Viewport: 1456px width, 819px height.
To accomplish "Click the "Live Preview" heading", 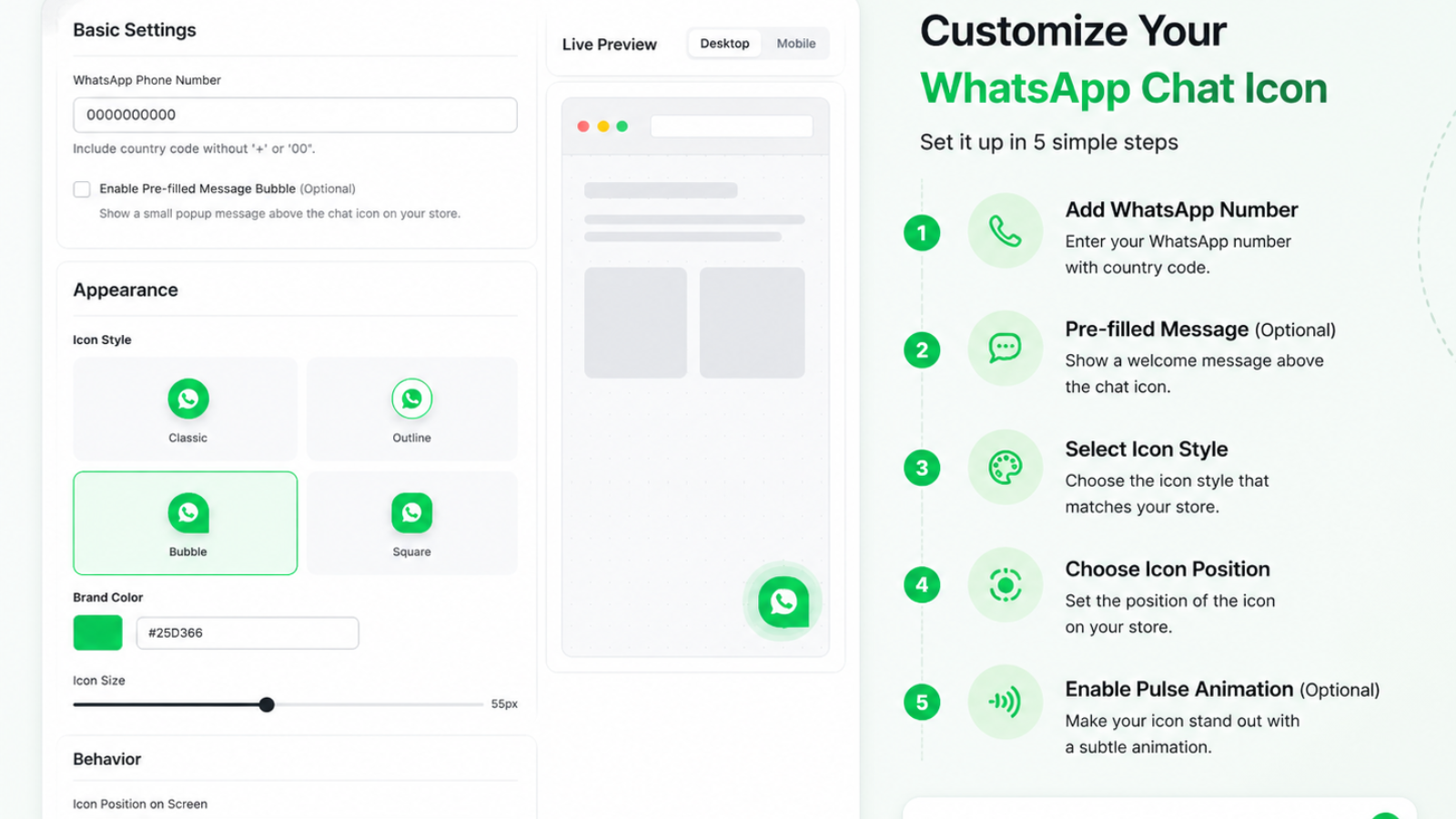I will coord(609,45).
